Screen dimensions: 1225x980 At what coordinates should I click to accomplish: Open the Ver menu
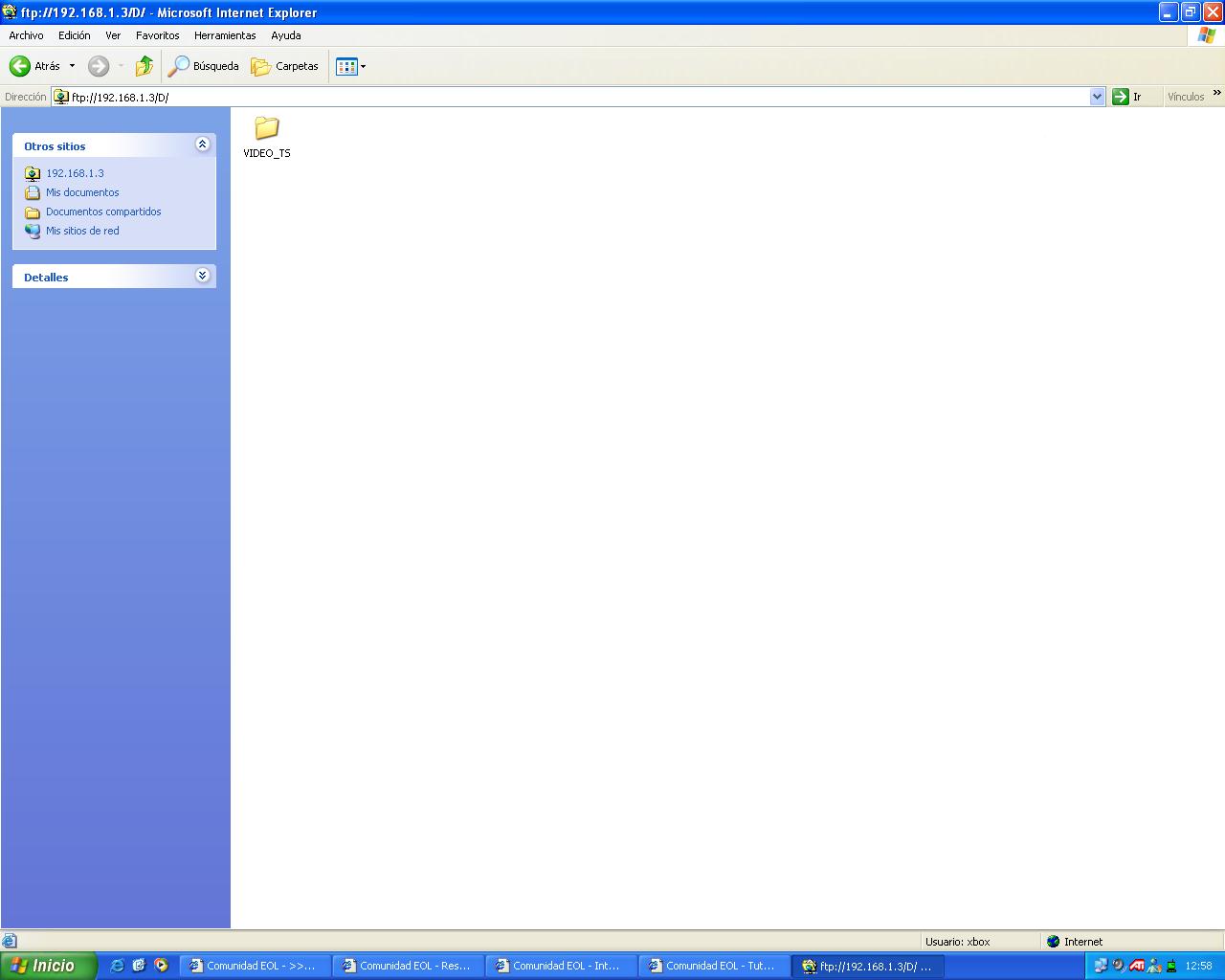pyautogui.click(x=113, y=35)
